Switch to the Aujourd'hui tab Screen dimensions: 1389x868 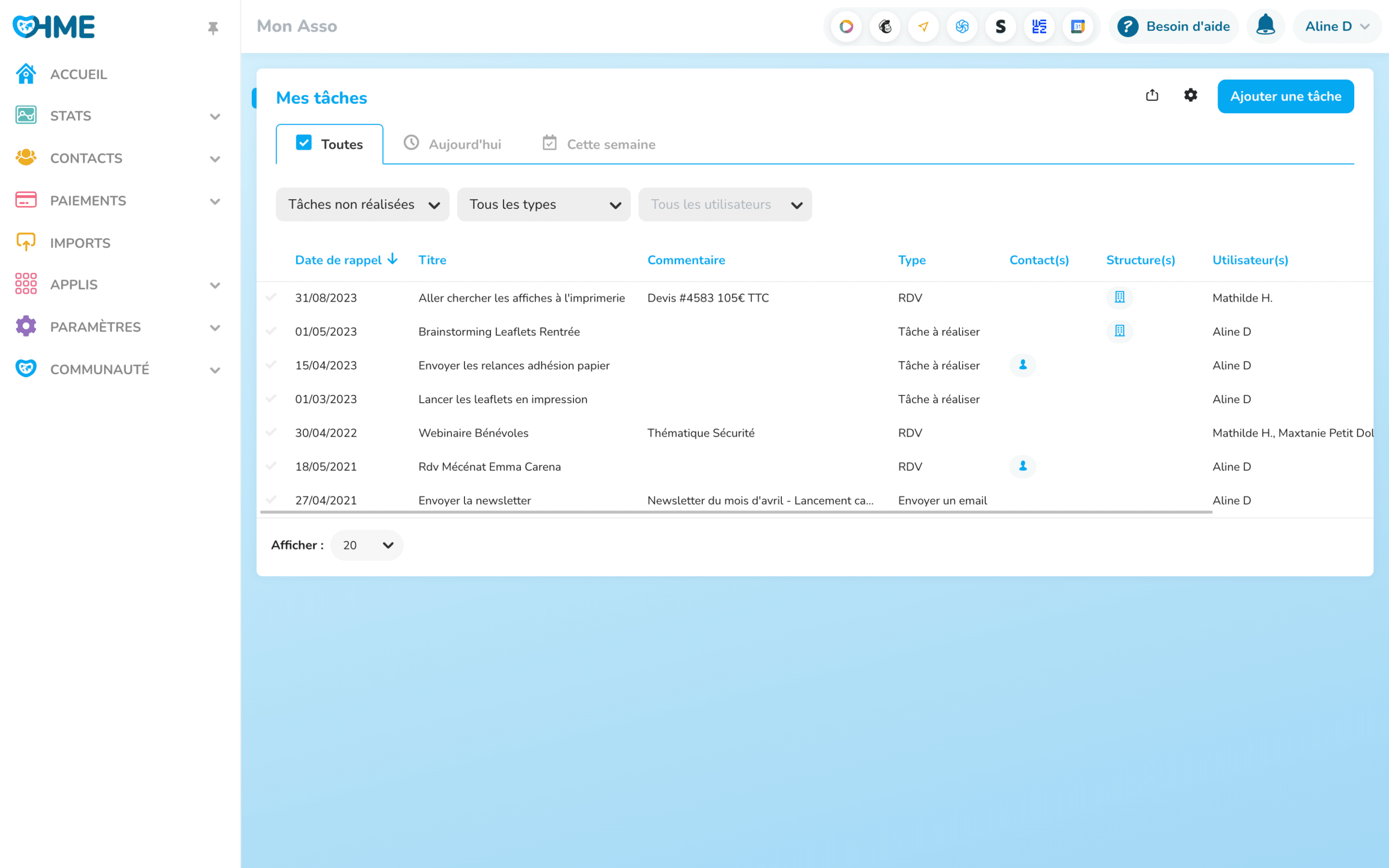[453, 144]
